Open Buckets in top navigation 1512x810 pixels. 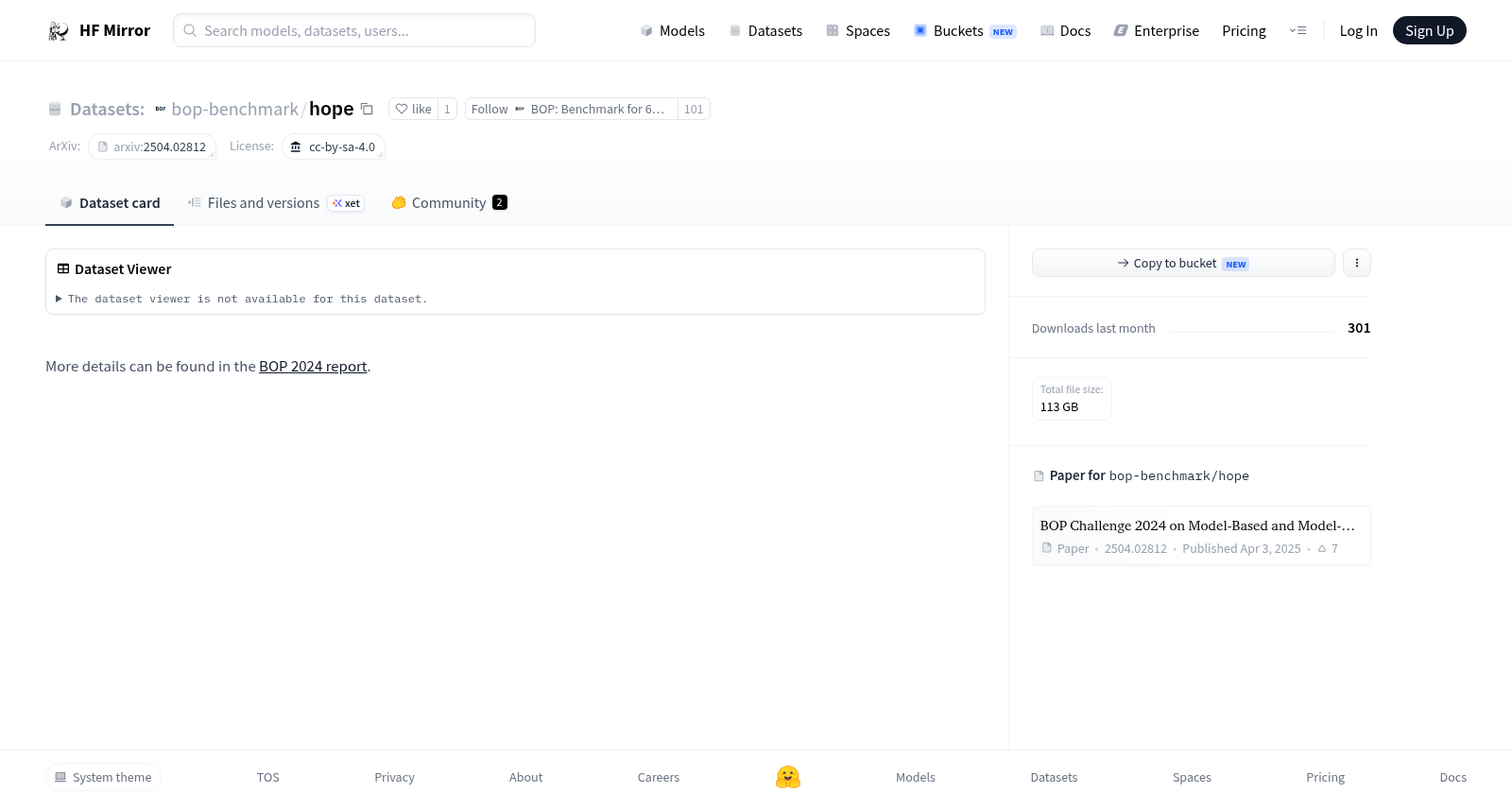(964, 31)
